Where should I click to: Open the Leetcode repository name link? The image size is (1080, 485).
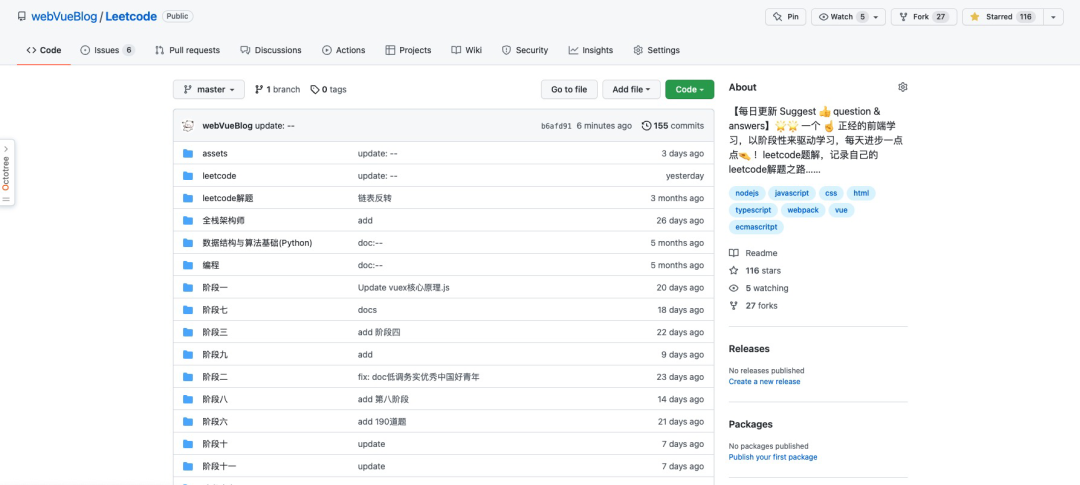(x=131, y=17)
